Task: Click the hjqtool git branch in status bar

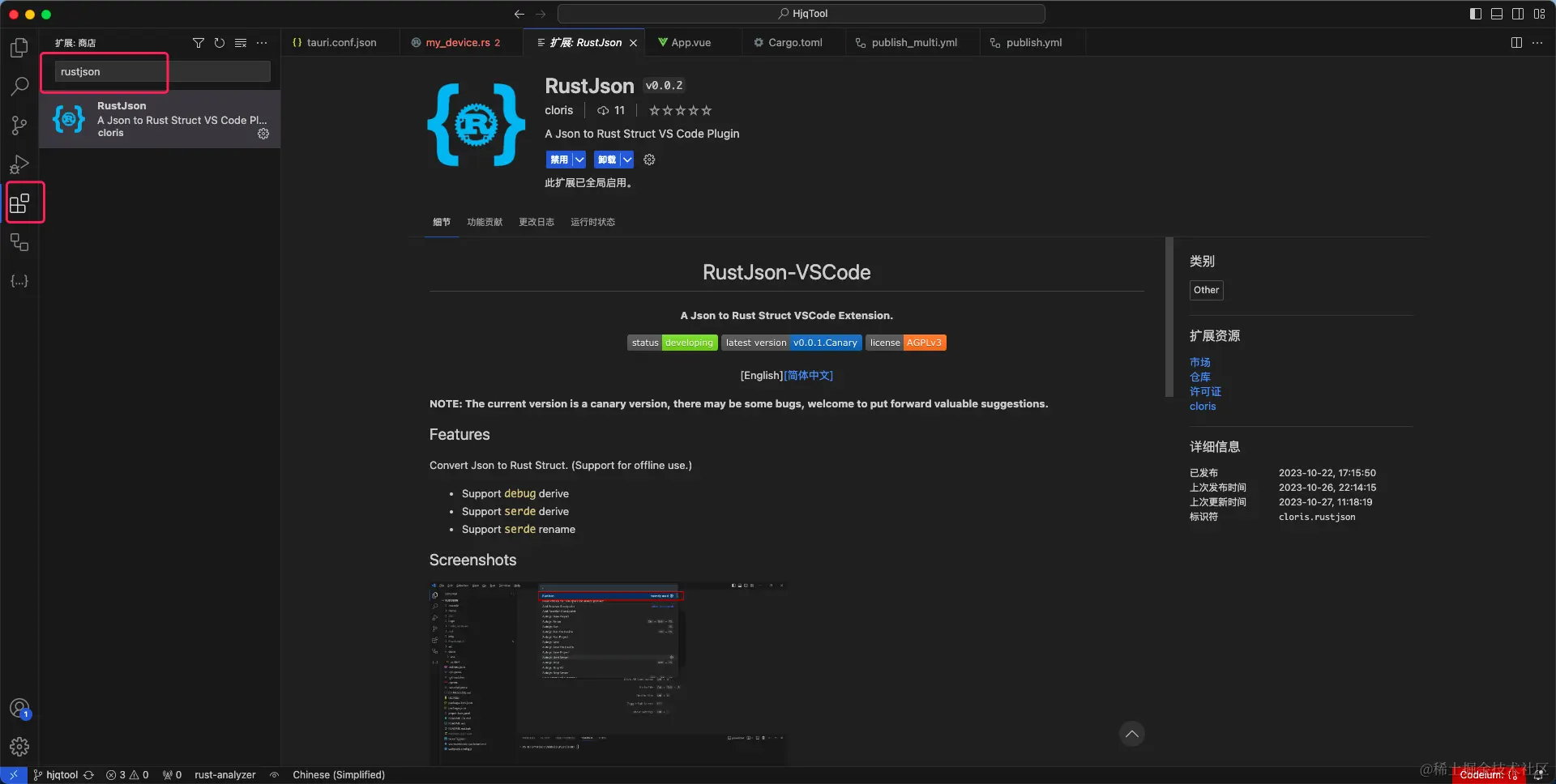Action: click(55, 775)
